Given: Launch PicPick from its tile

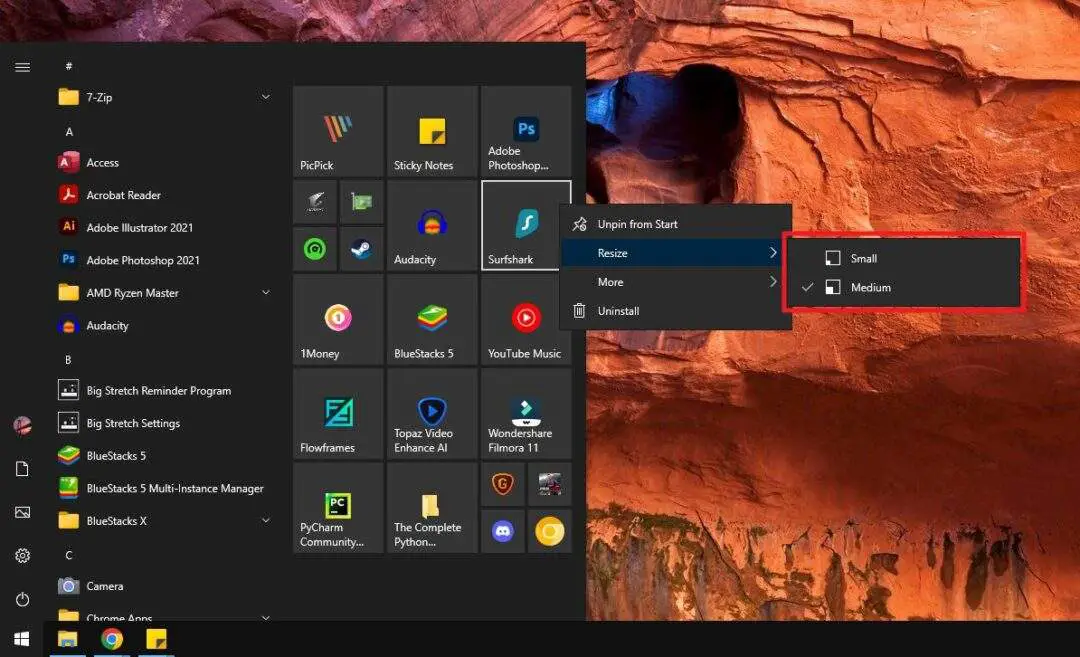Looking at the screenshot, I should tap(336, 130).
